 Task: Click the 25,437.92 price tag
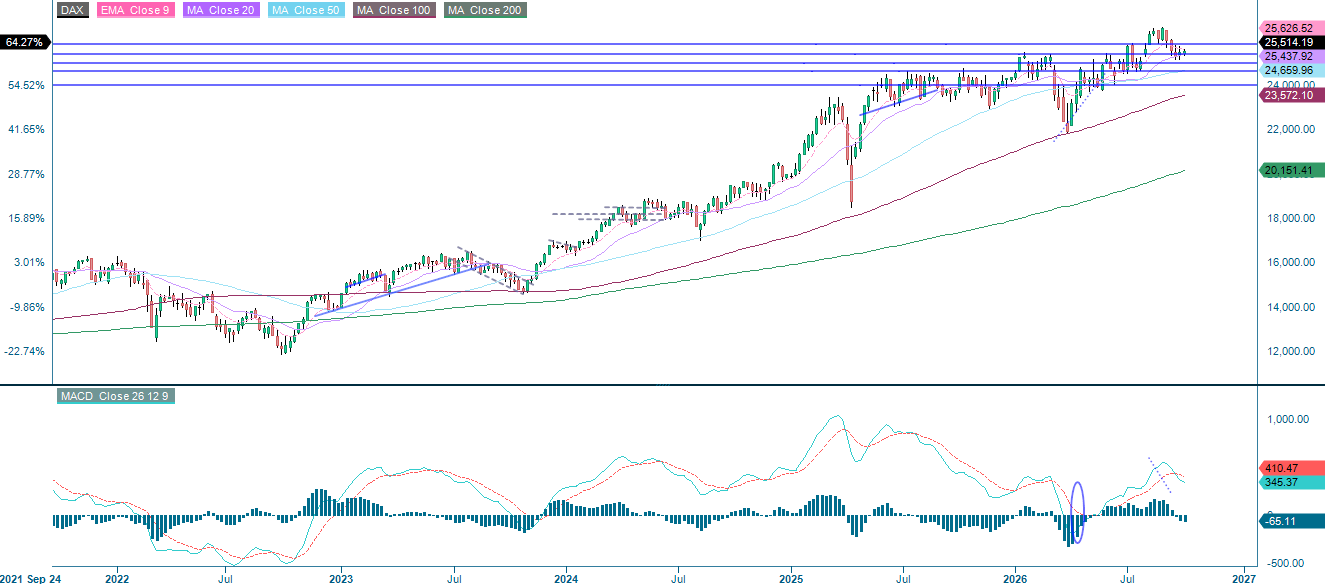pos(1291,57)
